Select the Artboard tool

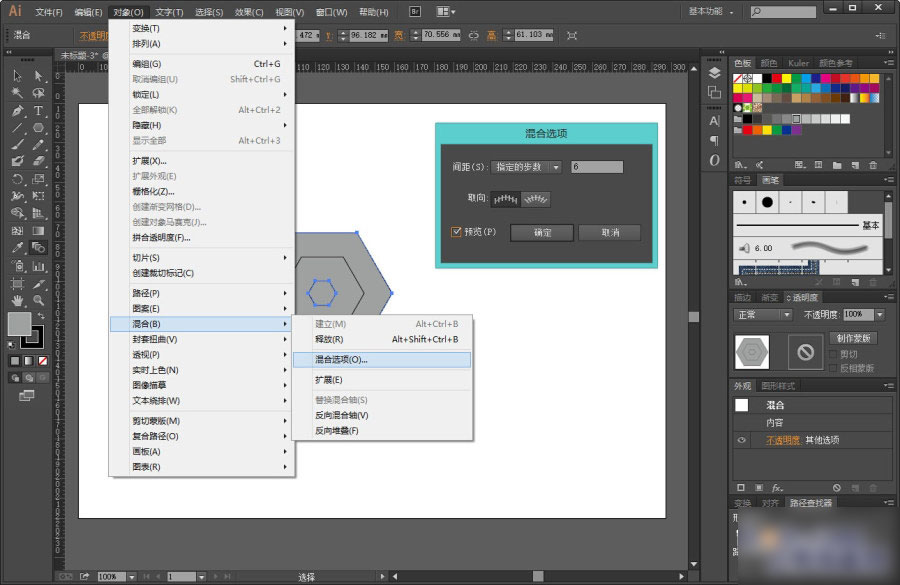pyautogui.click(x=17, y=284)
